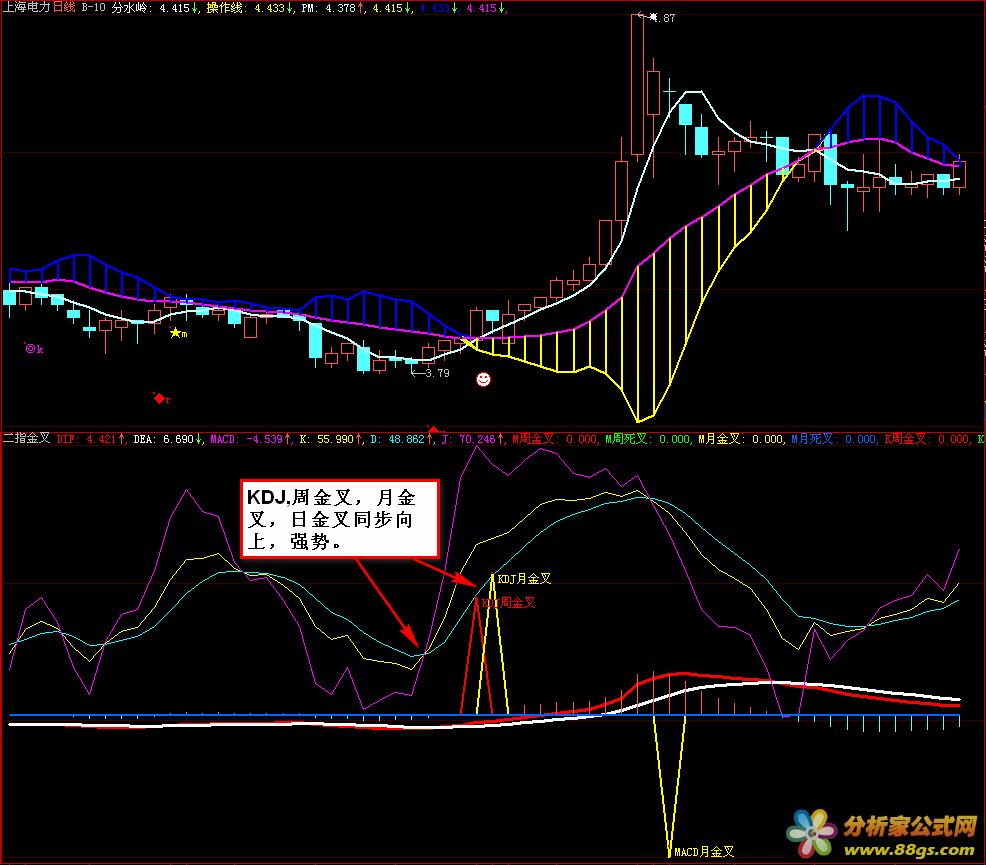Click the J: 70.246 reading
Image resolution: width=986 pixels, height=865 pixels.
tap(472, 439)
